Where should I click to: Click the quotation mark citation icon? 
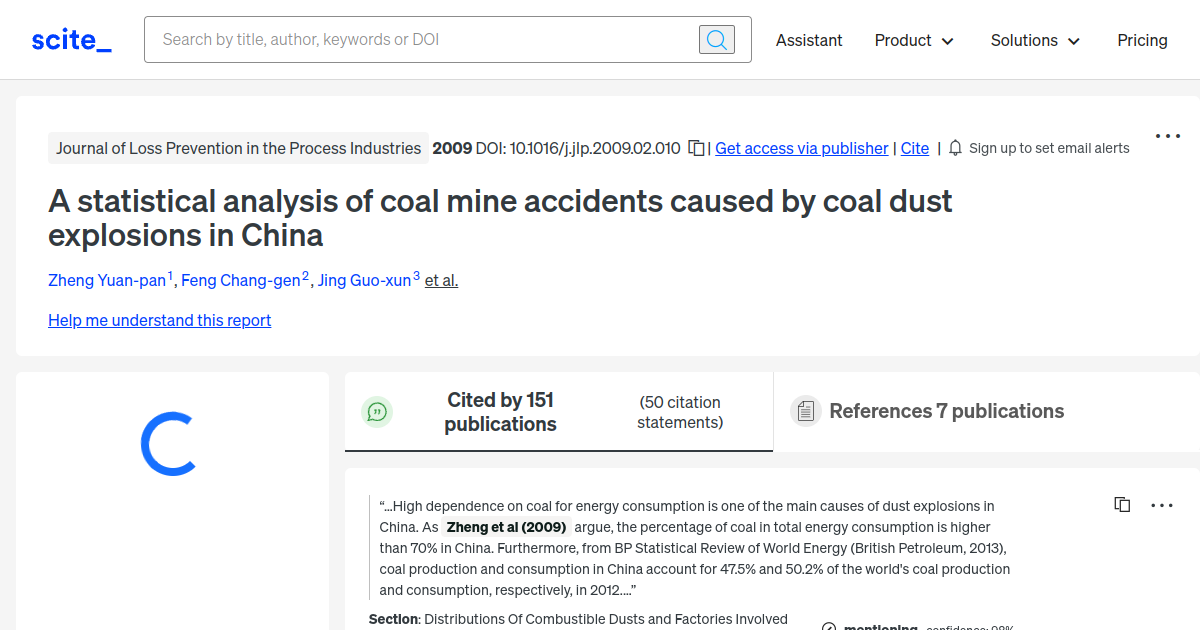click(377, 411)
